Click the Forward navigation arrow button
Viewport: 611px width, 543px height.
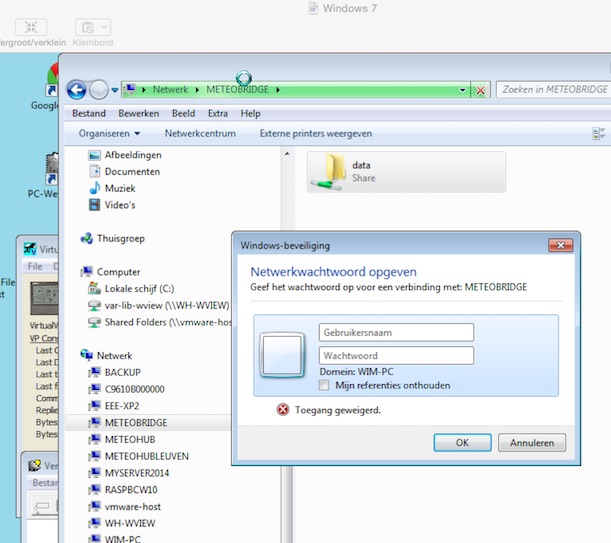point(98,90)
